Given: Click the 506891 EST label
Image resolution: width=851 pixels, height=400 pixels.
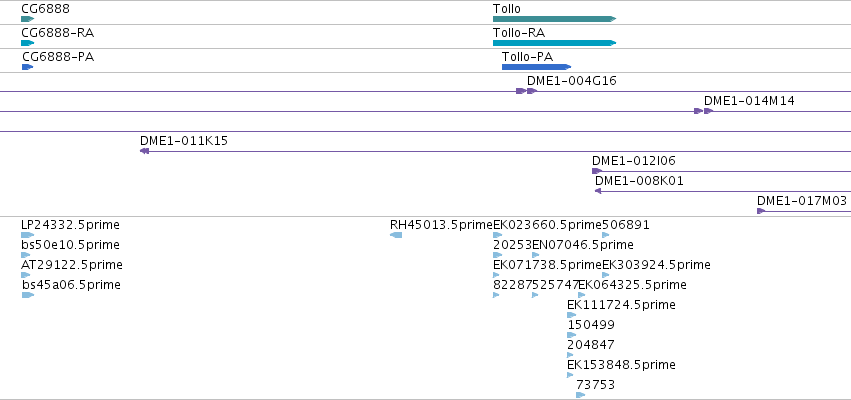Looking at the screenshot, I should click(x=626, y=225).
